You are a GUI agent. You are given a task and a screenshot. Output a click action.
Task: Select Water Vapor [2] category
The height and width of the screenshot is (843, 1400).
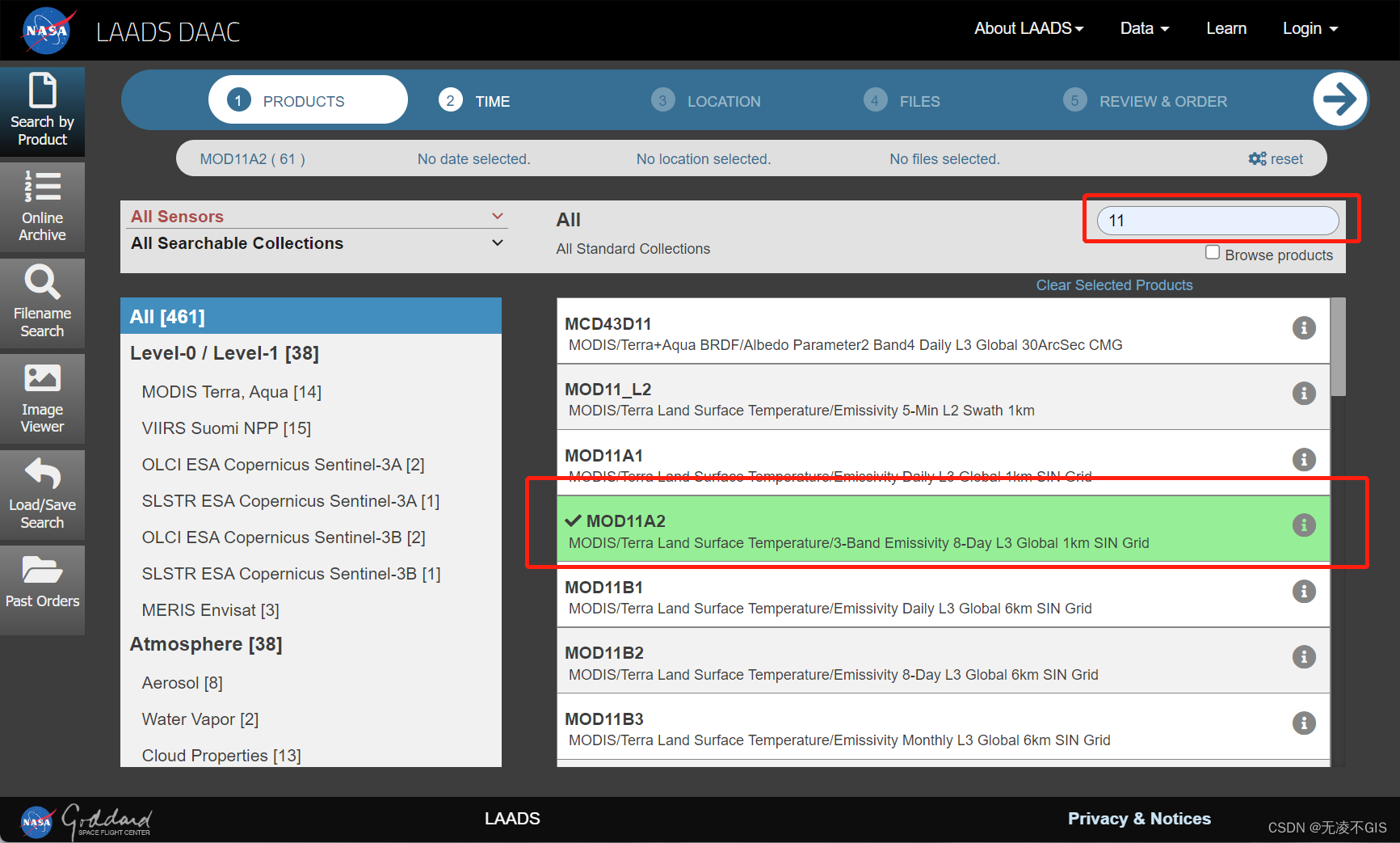pos(200,719)
